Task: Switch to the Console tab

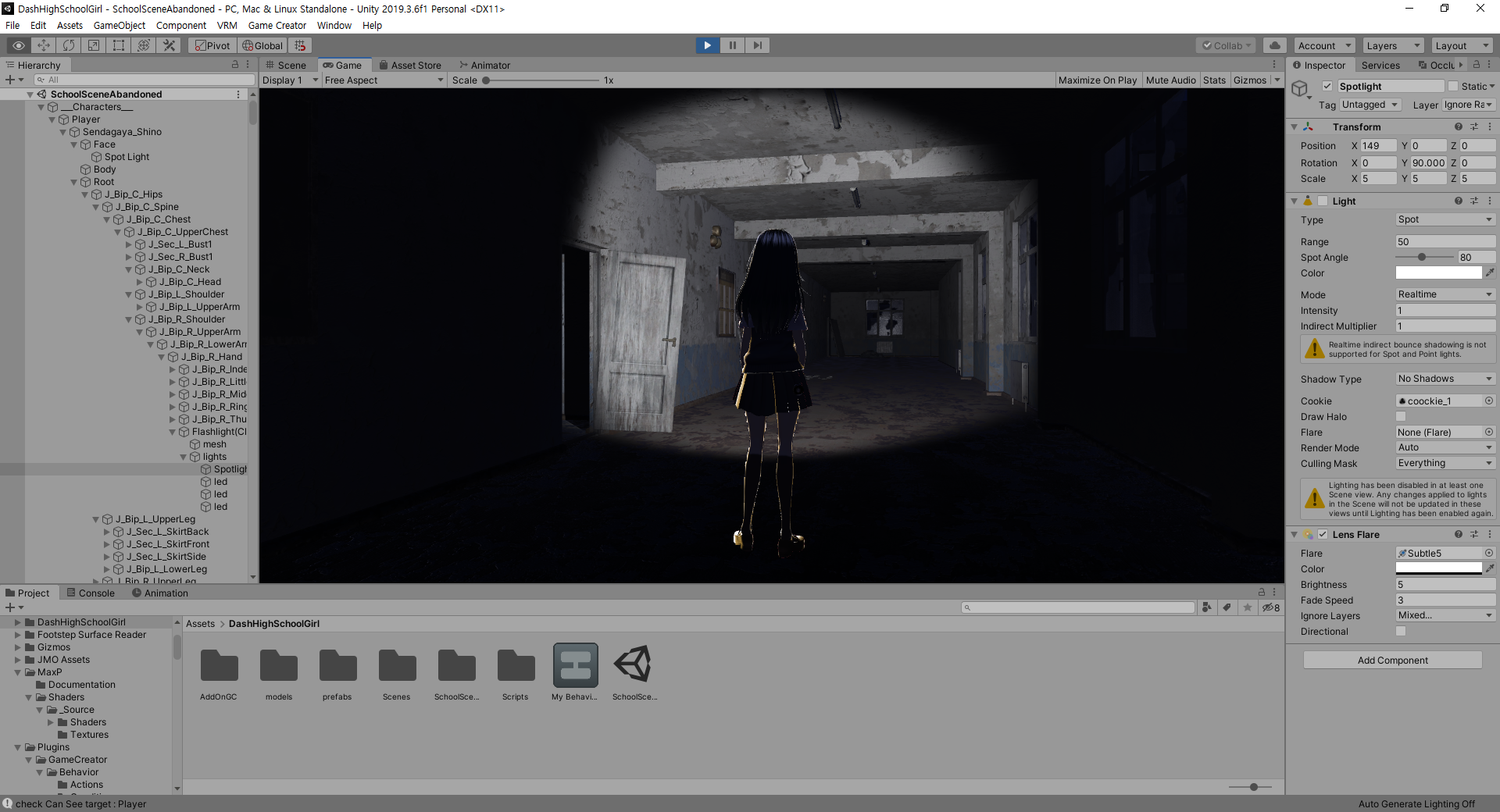Action: click(91, 593)
